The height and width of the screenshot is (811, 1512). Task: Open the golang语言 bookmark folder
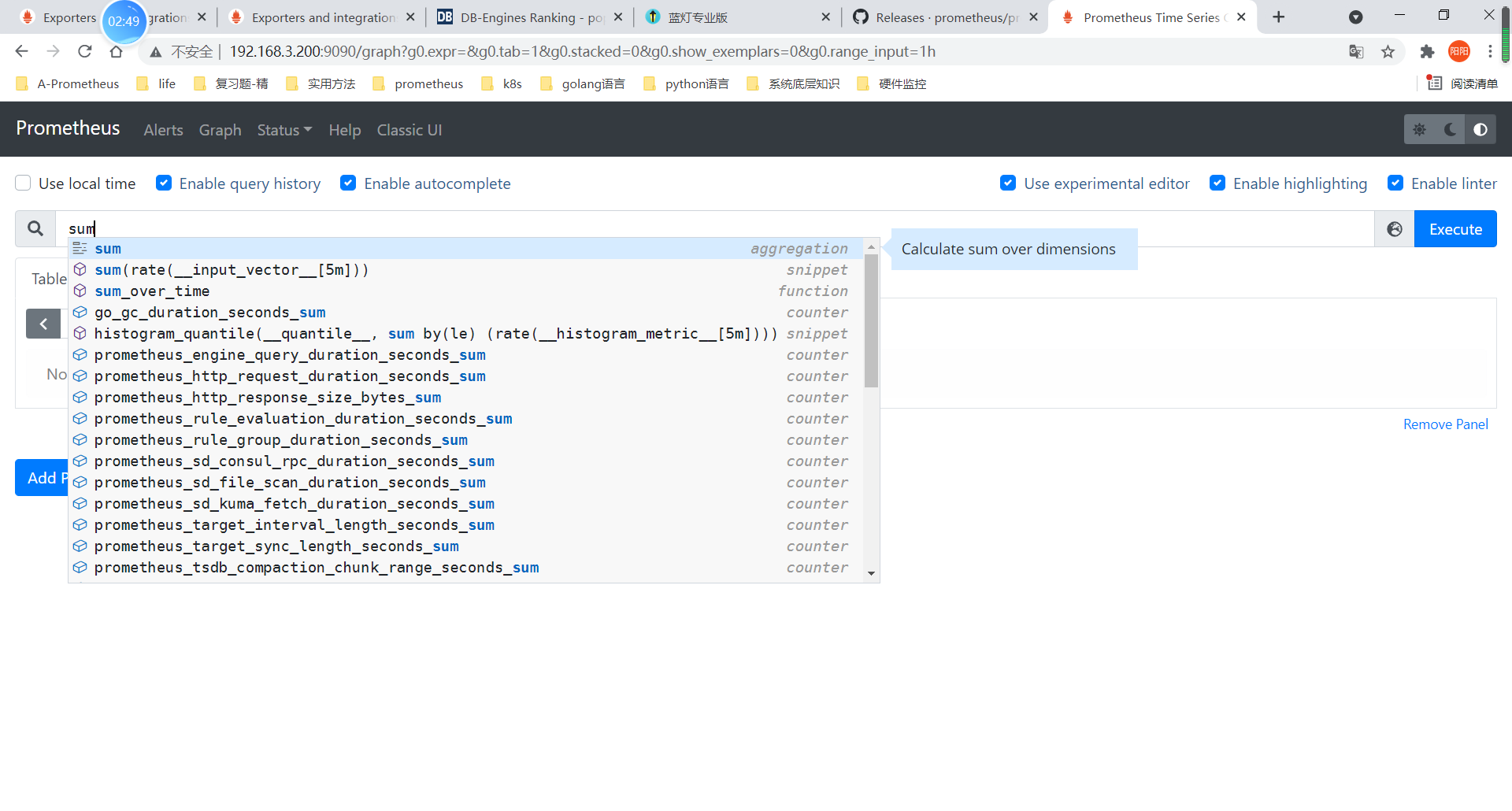pyautogui.click(x=583, y=83)
